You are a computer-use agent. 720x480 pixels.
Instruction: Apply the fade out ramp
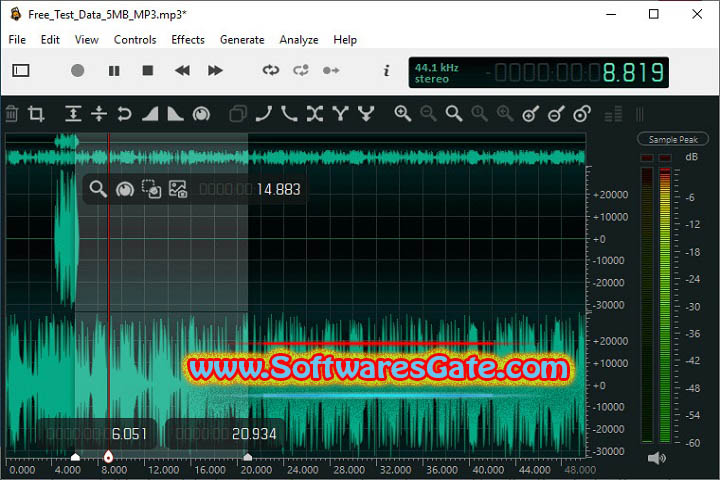point(175,113)
